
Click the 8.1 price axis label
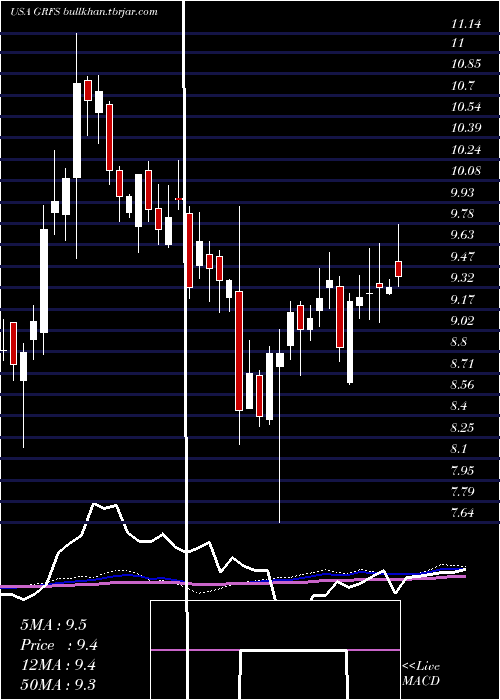click(x=459, y=448)
